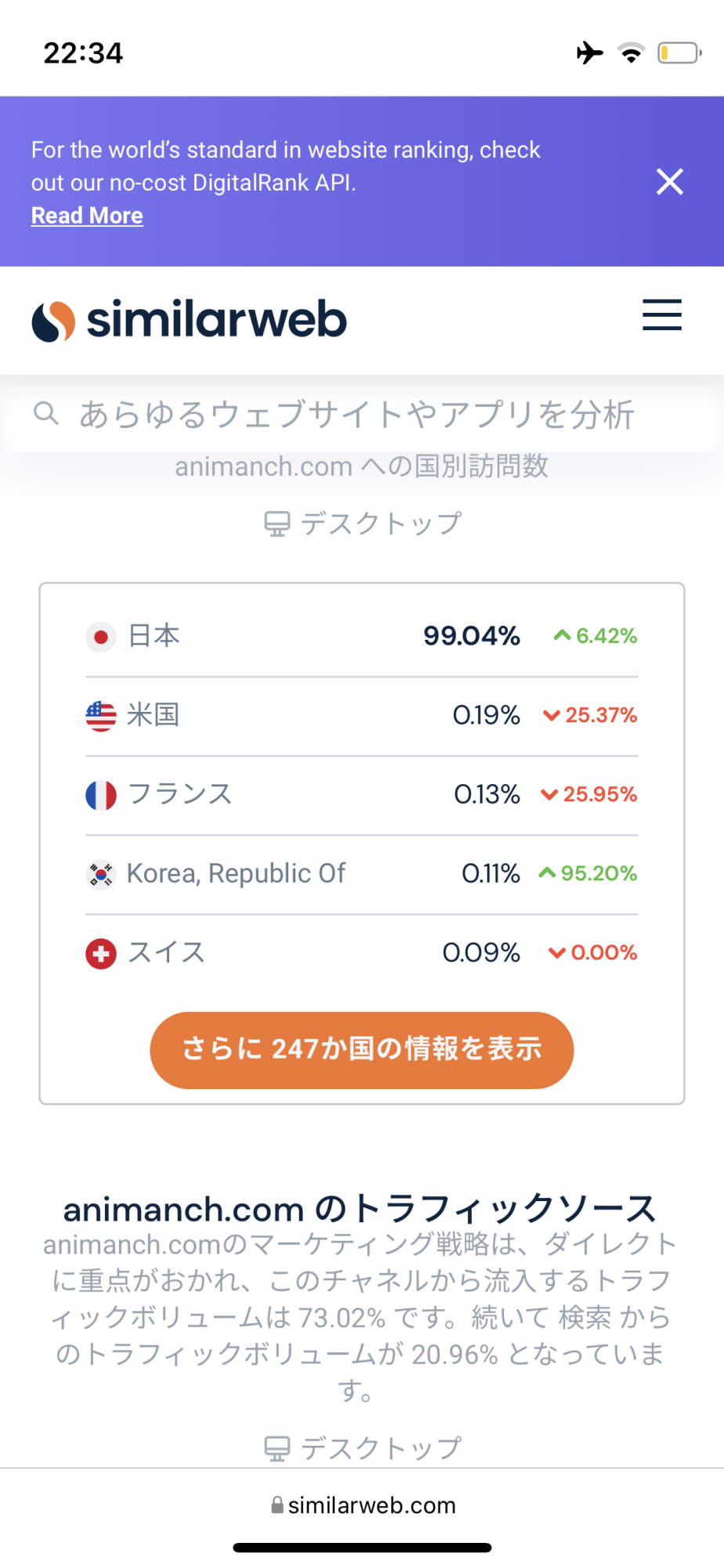Open the hamburger navigation menu
724x1568 pixels.
pyautogui.click(x=662, y=315)
